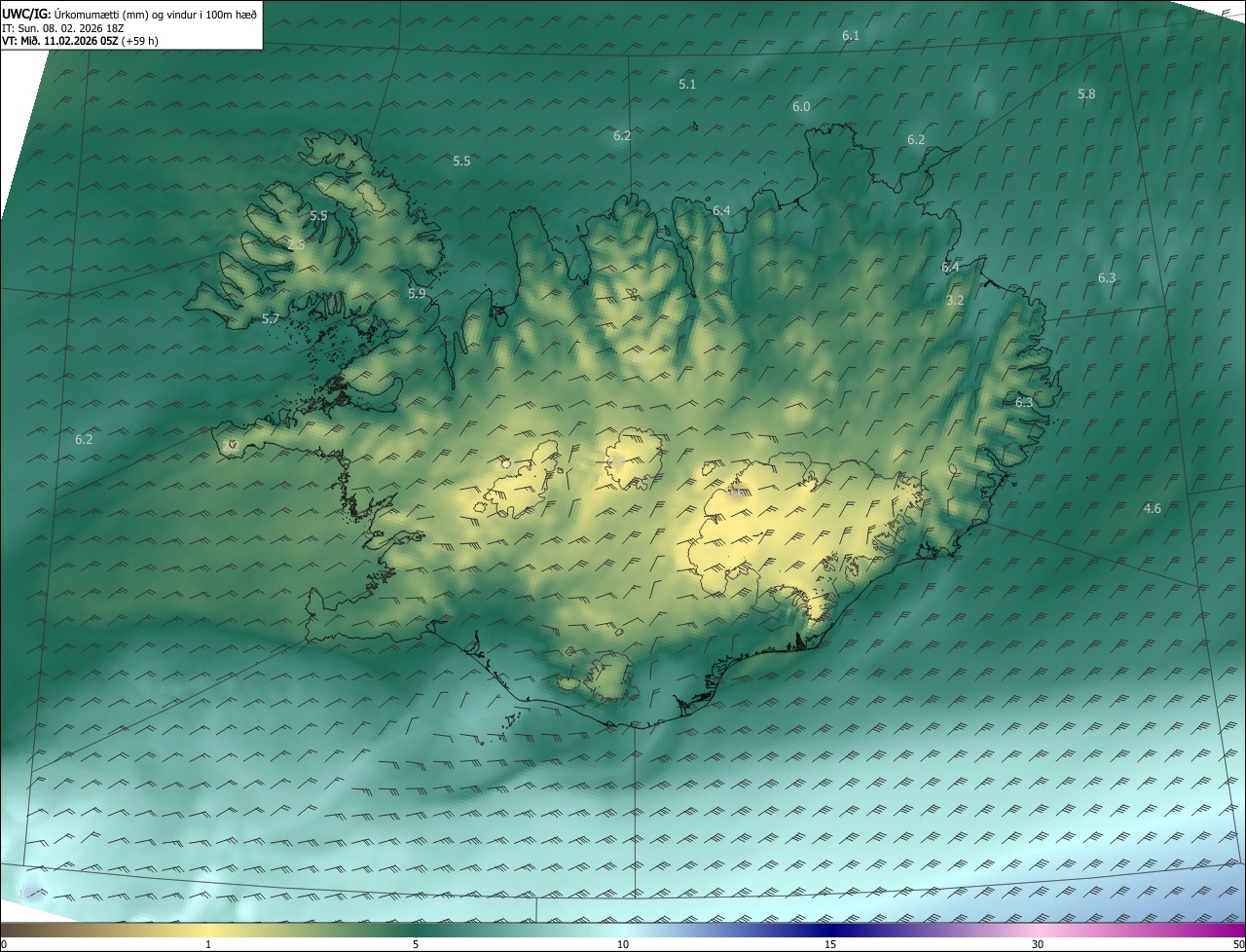Select the VT: Mið. 11.02.2026 05Z valid time
This screenshot has height=952, width=1246.
[59, 41]
